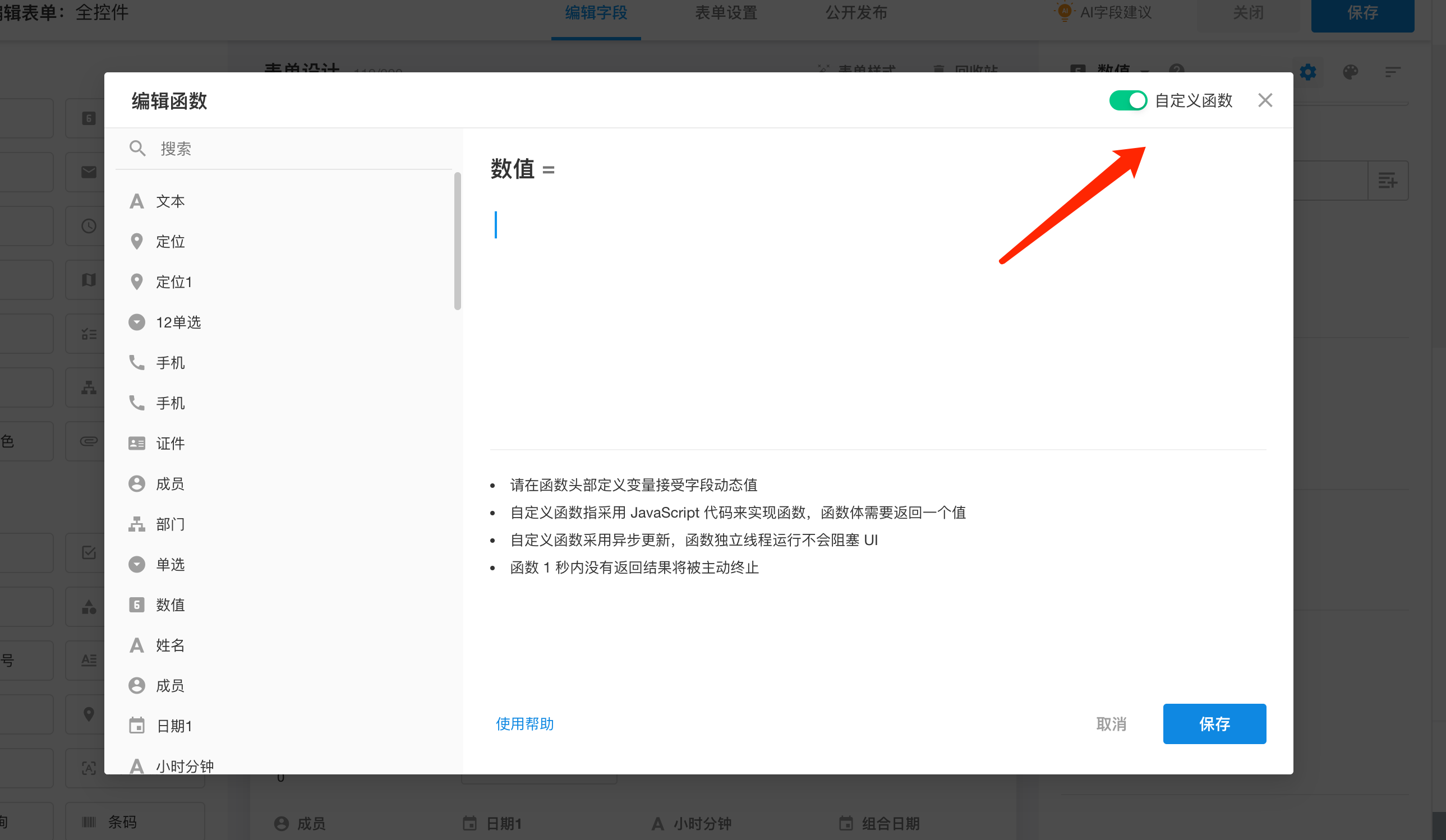Insert the 数值 number field
The image size is (1446, 840).
click(x=170, y=604)
